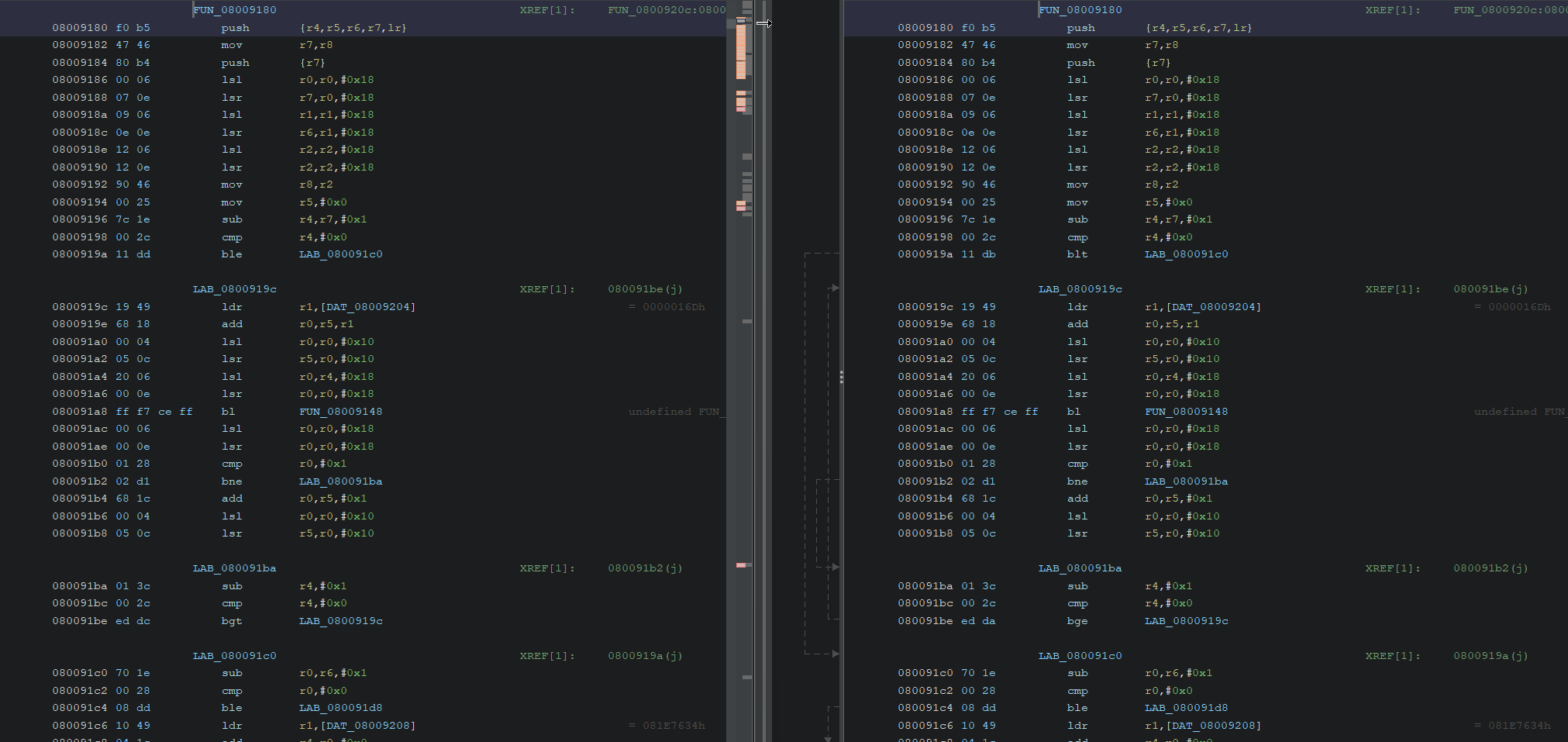Follow XREF 080091be(j) in left listing
The image size is (1568, 742).
[645, 289]
